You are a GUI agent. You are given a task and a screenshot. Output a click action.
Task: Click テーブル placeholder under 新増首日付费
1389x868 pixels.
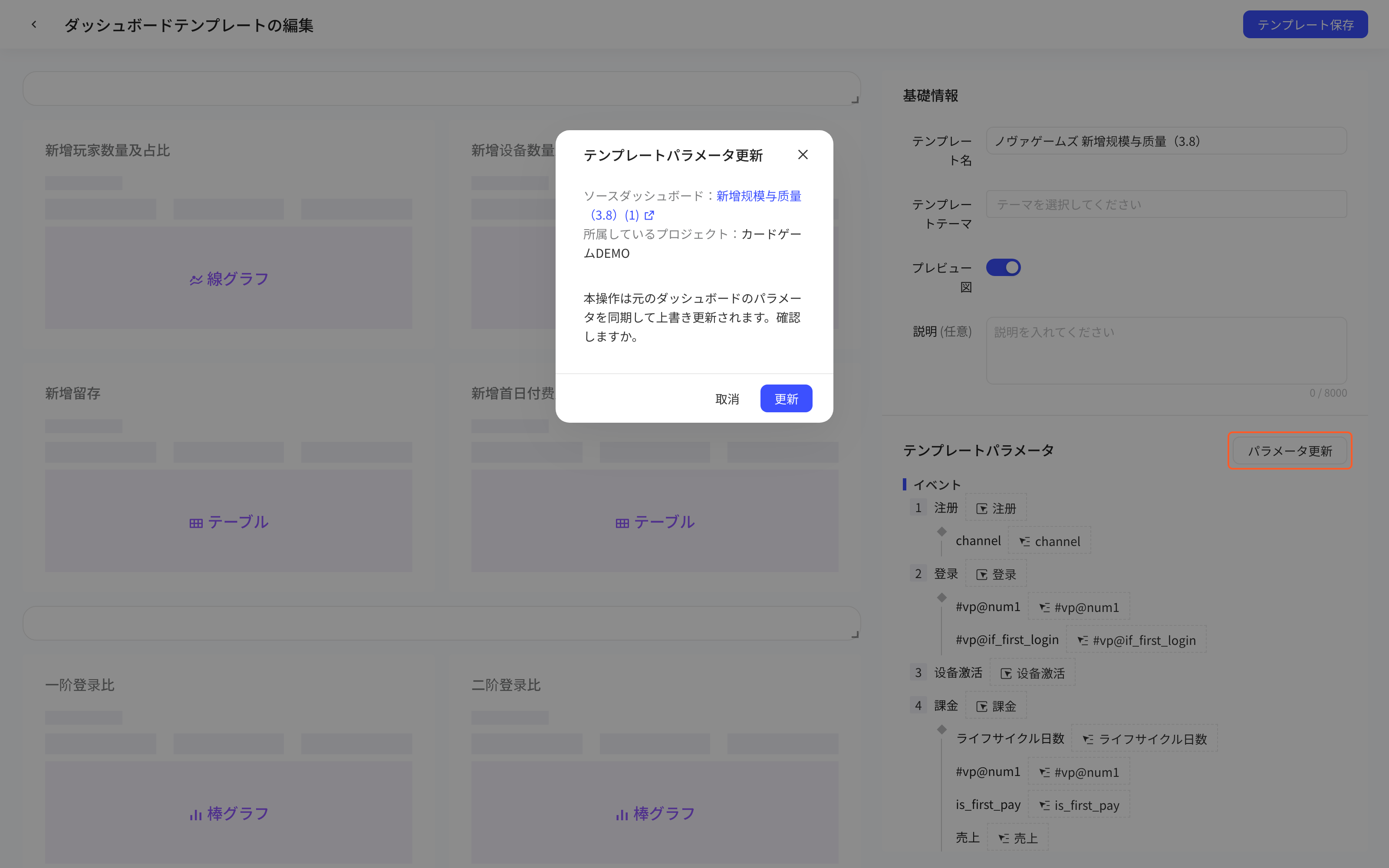[655, 521]
